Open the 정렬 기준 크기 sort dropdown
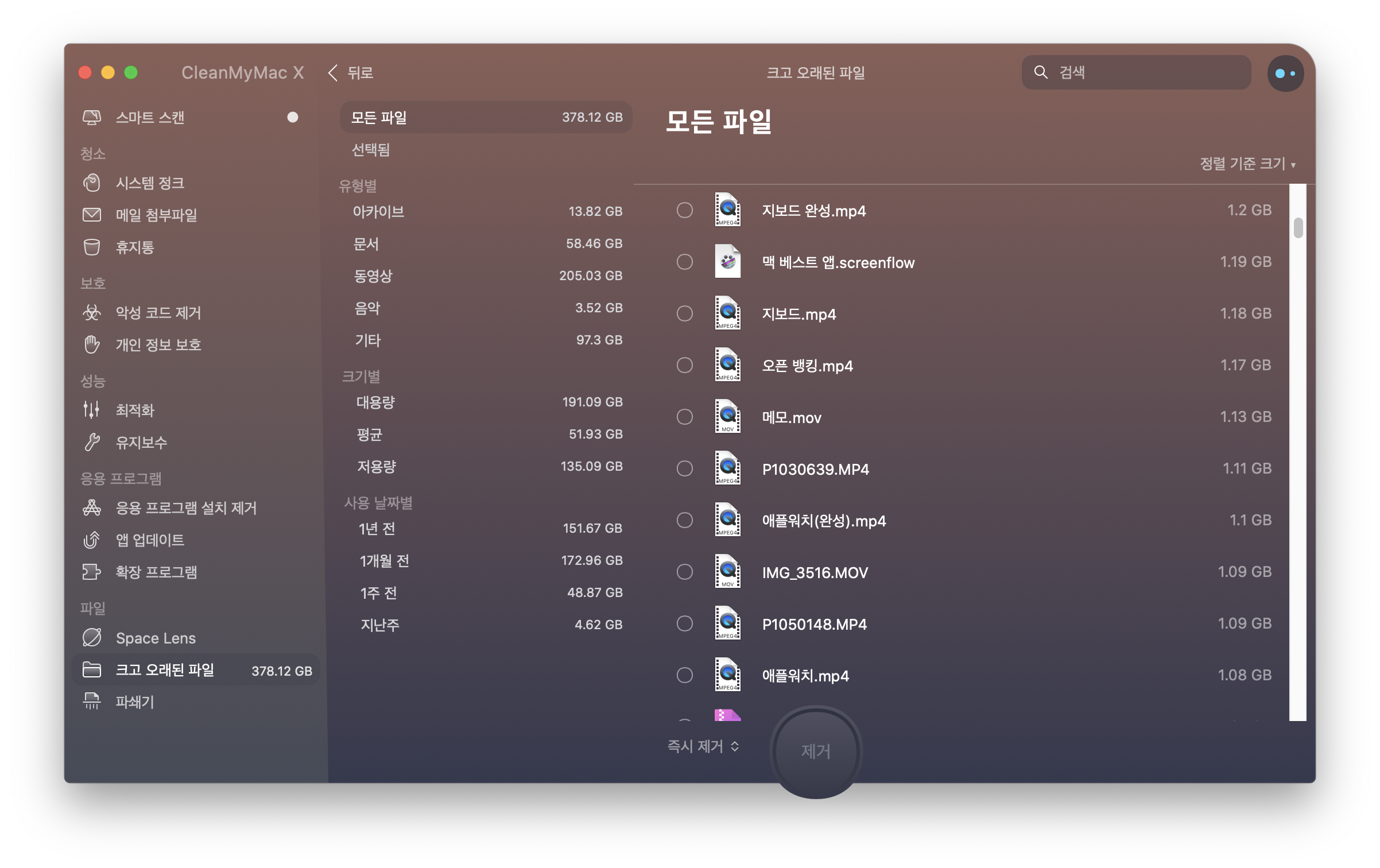 (x=1247, y=164)
